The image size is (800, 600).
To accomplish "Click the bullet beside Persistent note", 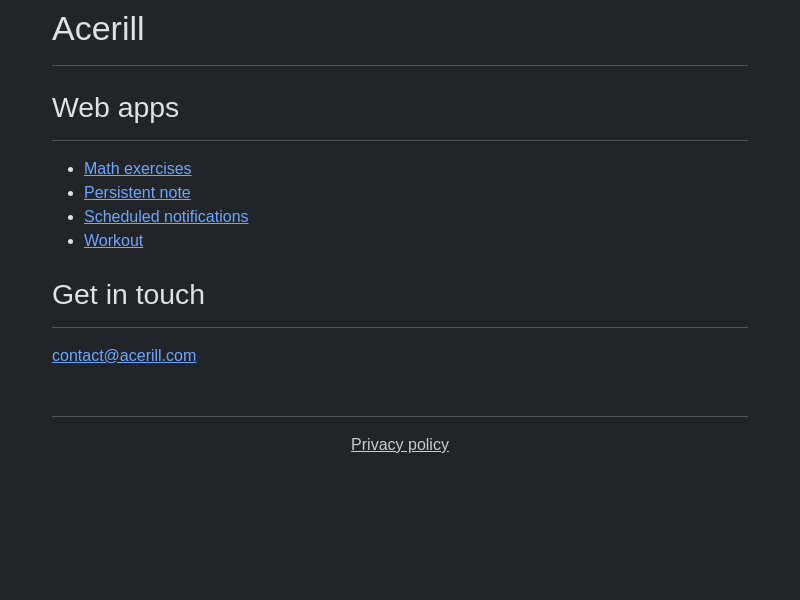I will coord(70,194).
